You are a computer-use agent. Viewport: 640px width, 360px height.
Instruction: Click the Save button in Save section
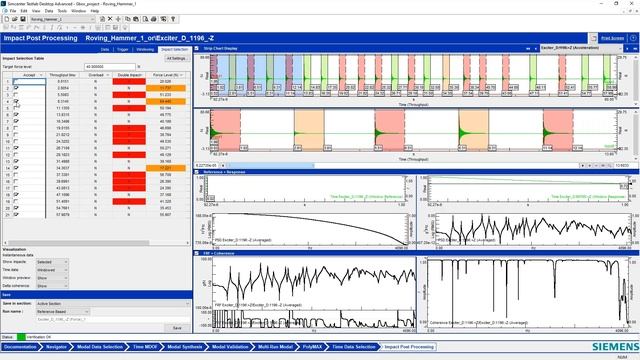coord(177,328)
